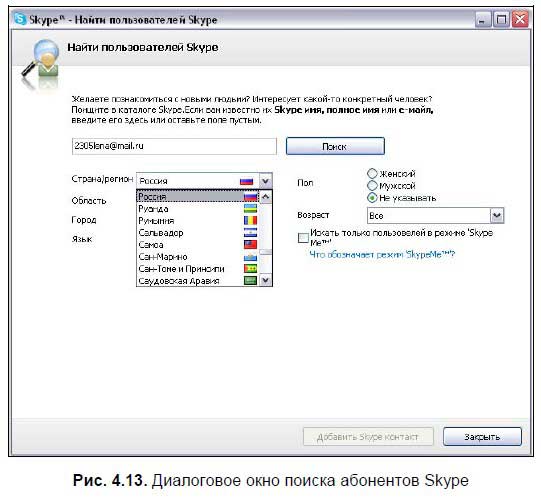Select the Мужской gender radio button
The height and width of the screenshot is (497, 541).
click(x=372, y=186)
